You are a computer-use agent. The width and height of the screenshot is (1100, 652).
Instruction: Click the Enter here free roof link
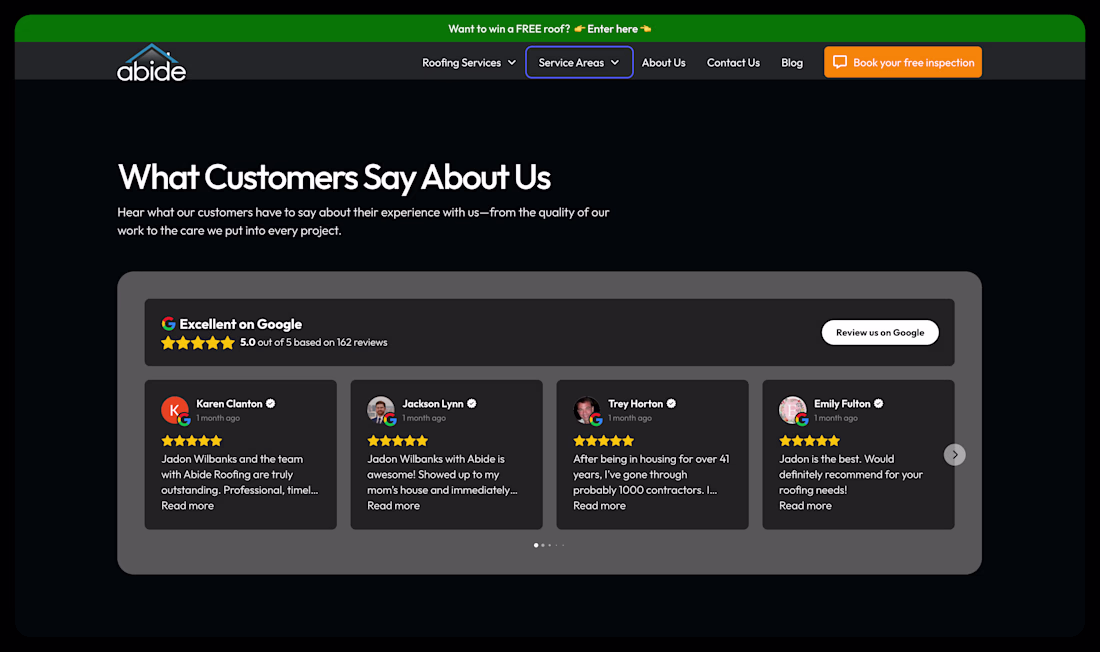612,29
